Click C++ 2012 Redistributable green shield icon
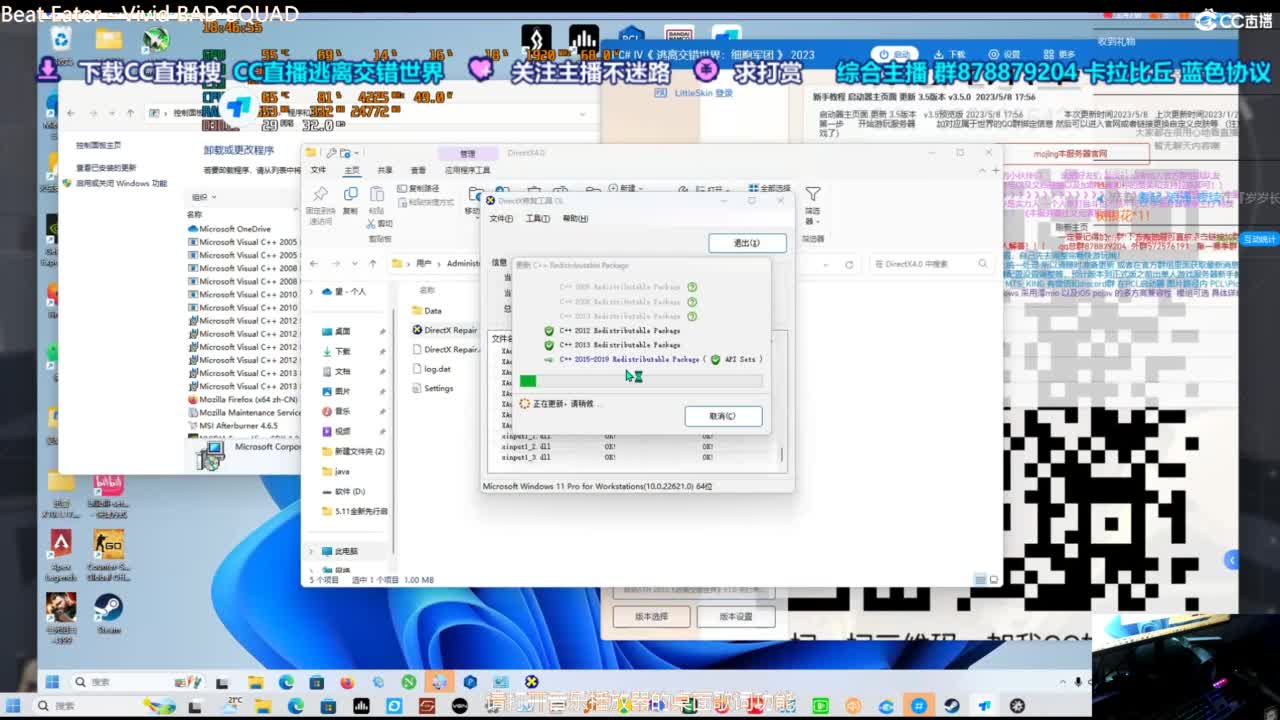This screenshot has width=1280, height=720. (549, 330)
